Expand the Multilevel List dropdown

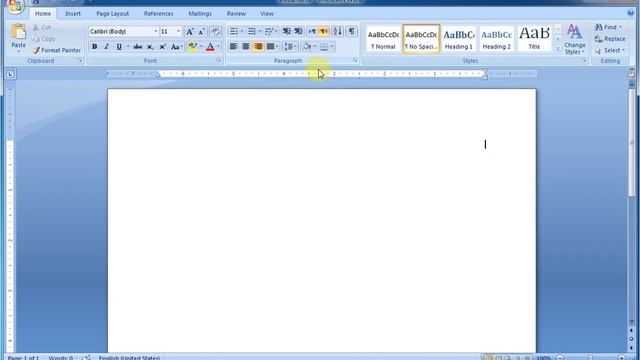(x=276, y=31)
